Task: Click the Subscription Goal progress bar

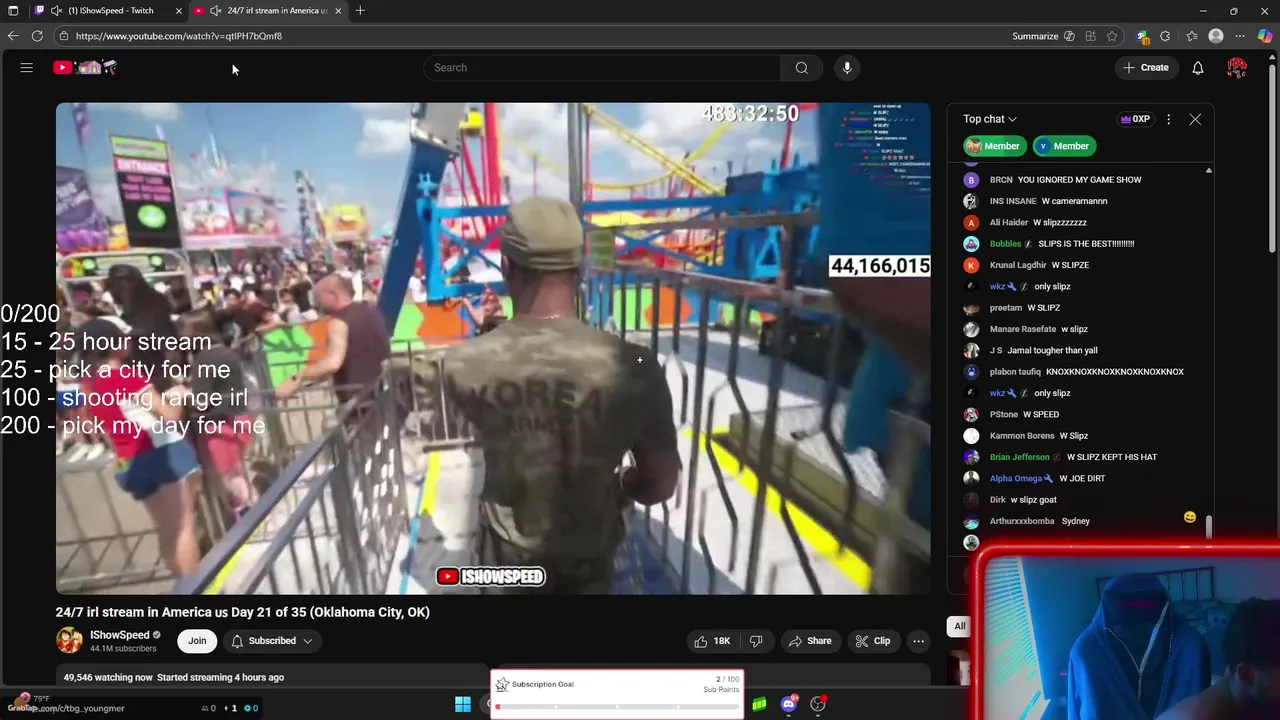Action: 616,707
